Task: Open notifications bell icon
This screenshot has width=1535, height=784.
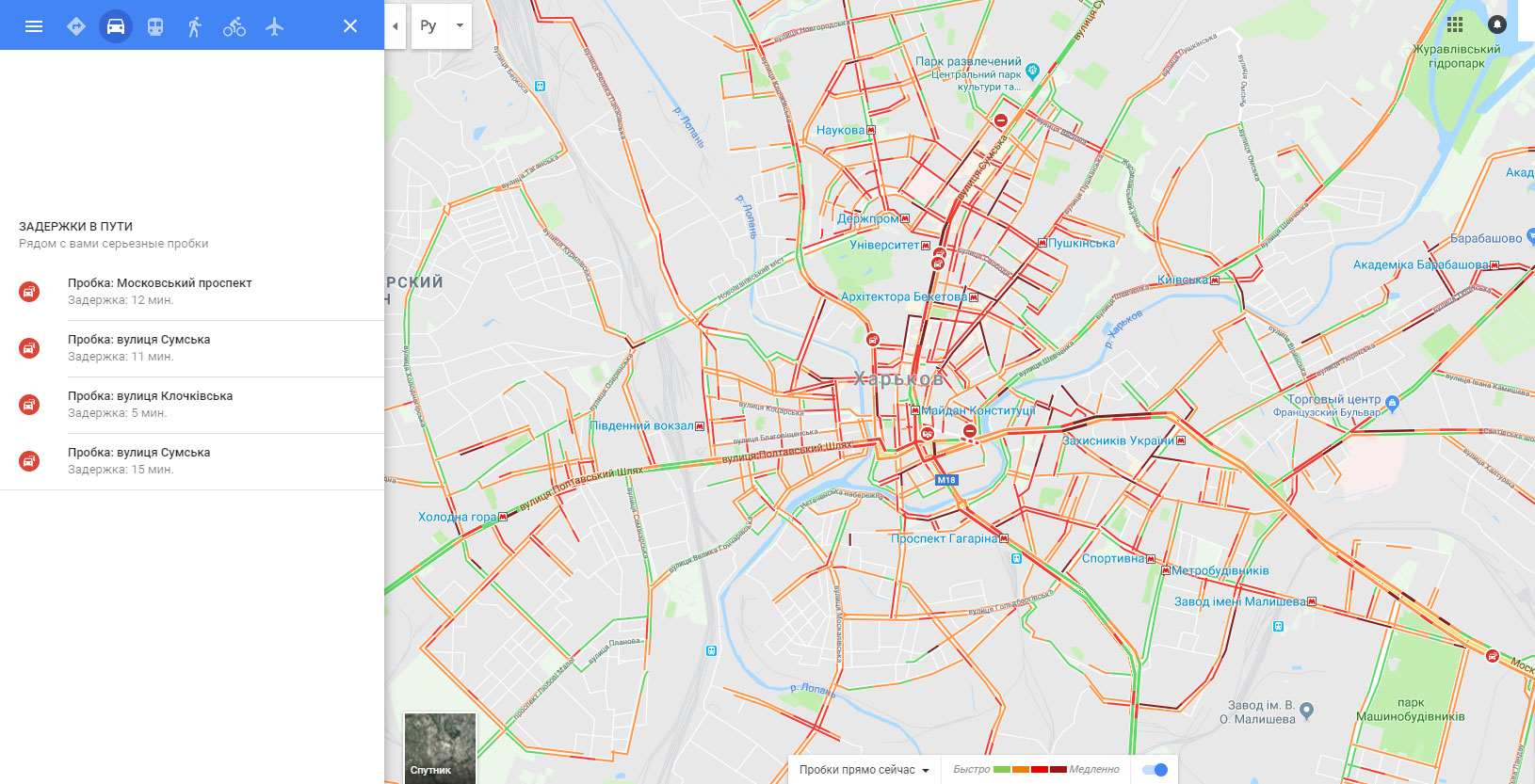Action: [x=1497, y=24]
